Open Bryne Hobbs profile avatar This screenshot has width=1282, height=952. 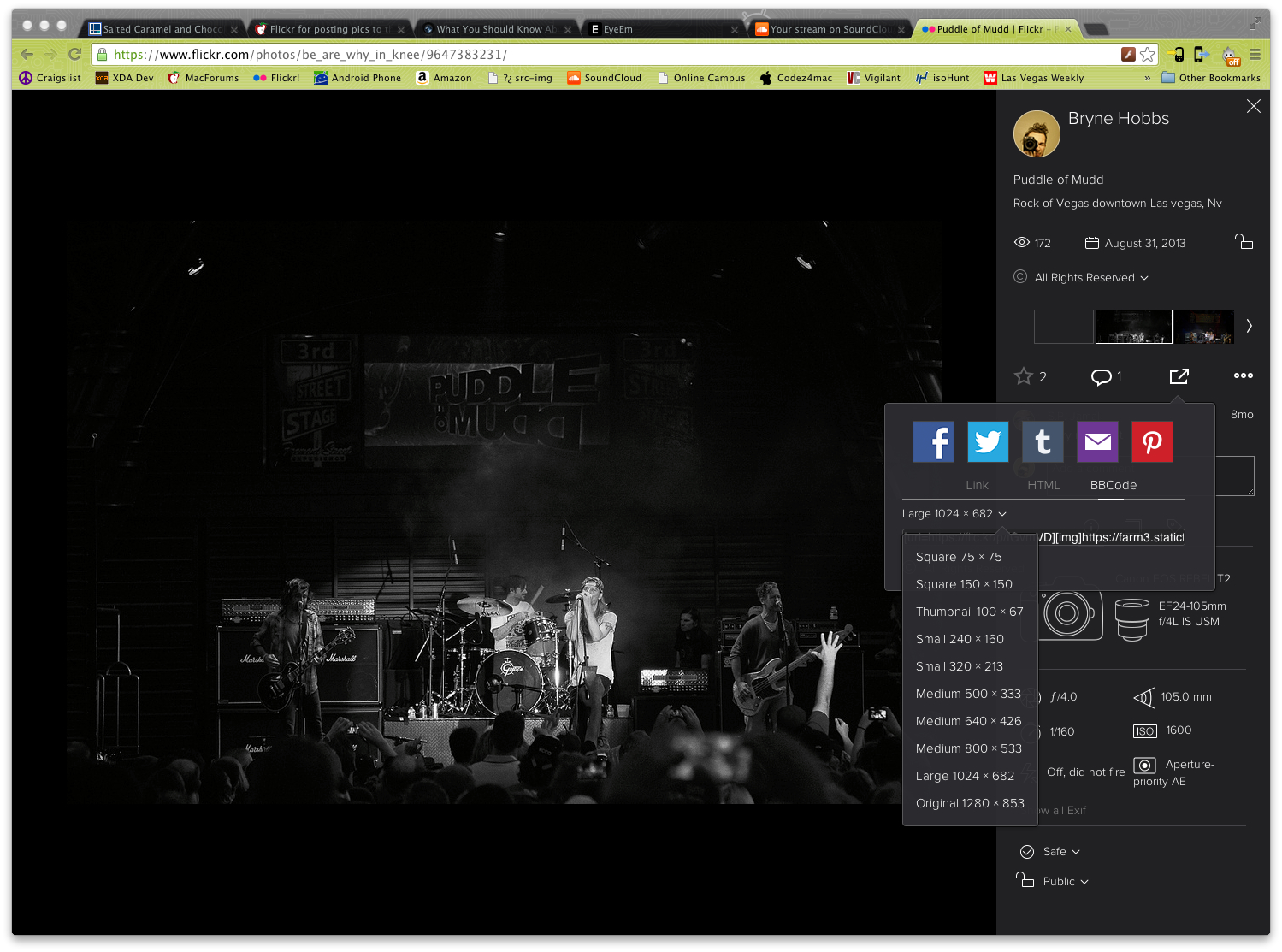tap(1037, 133)
